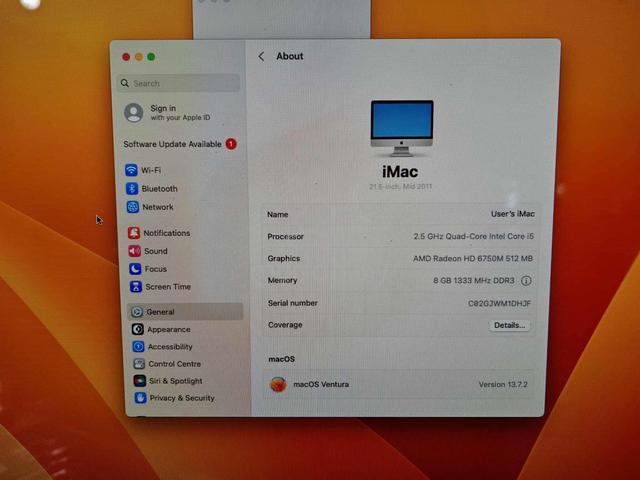The width and height of the screenshot is (640, 480).
Task: Open Control Centre icon
Action: 139,364
